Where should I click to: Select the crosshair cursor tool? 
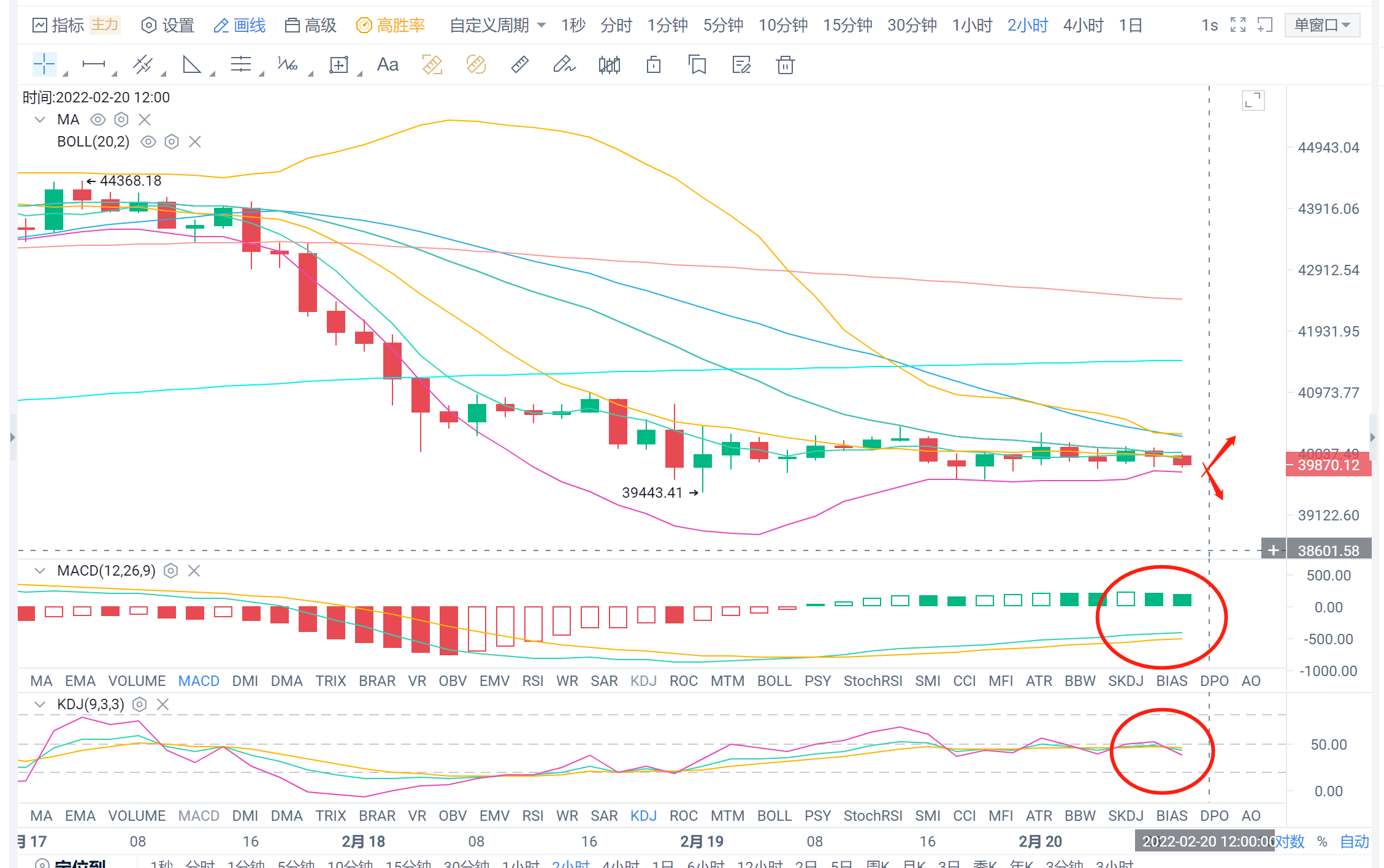coord(44,64)
